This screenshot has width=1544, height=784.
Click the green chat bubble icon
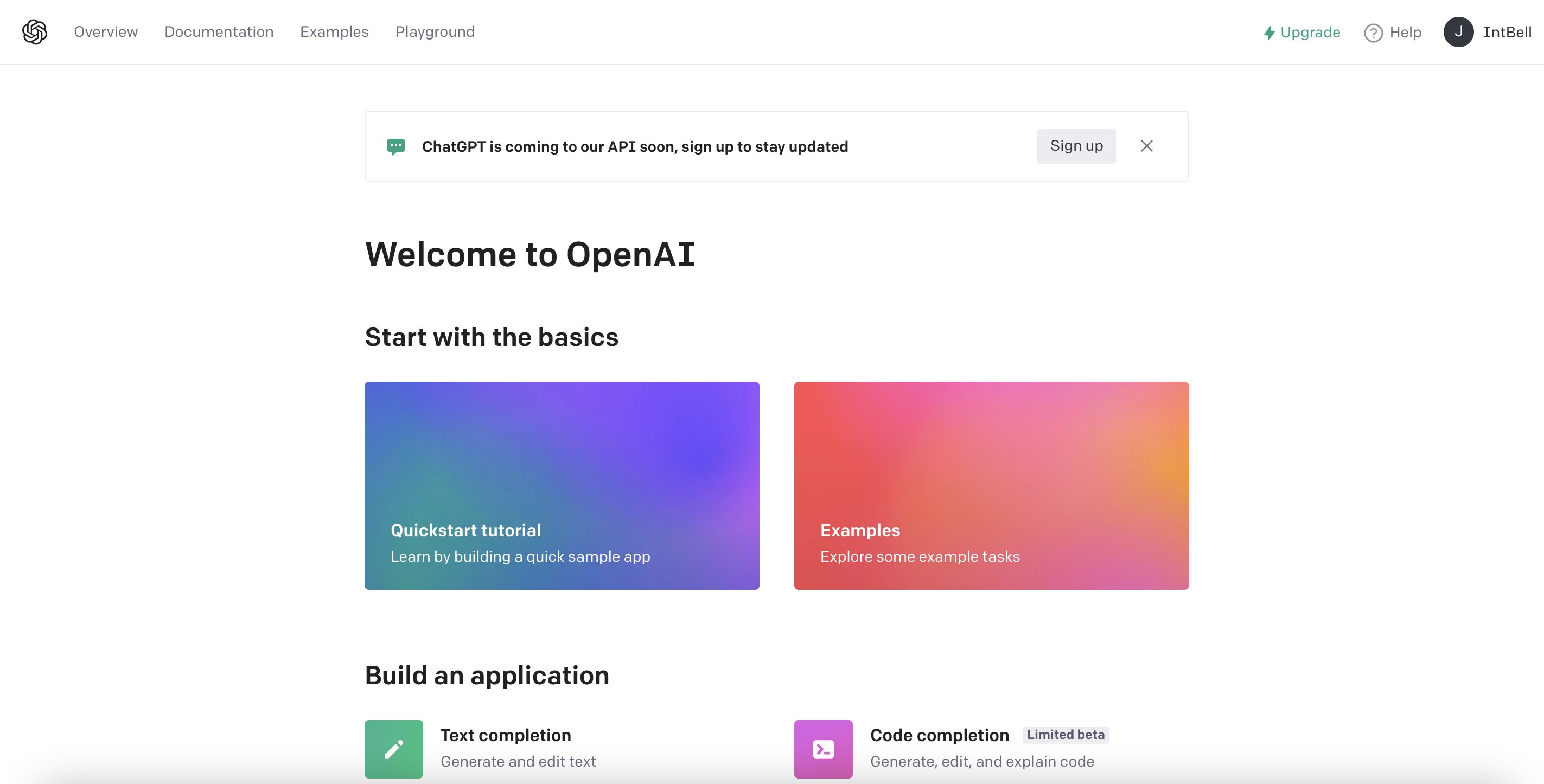[395, 147]
